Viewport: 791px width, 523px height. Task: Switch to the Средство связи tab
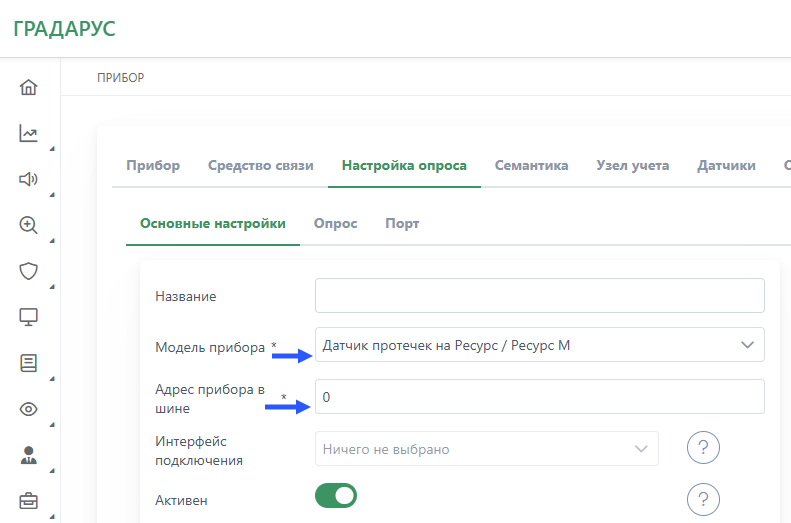point(260,166)
